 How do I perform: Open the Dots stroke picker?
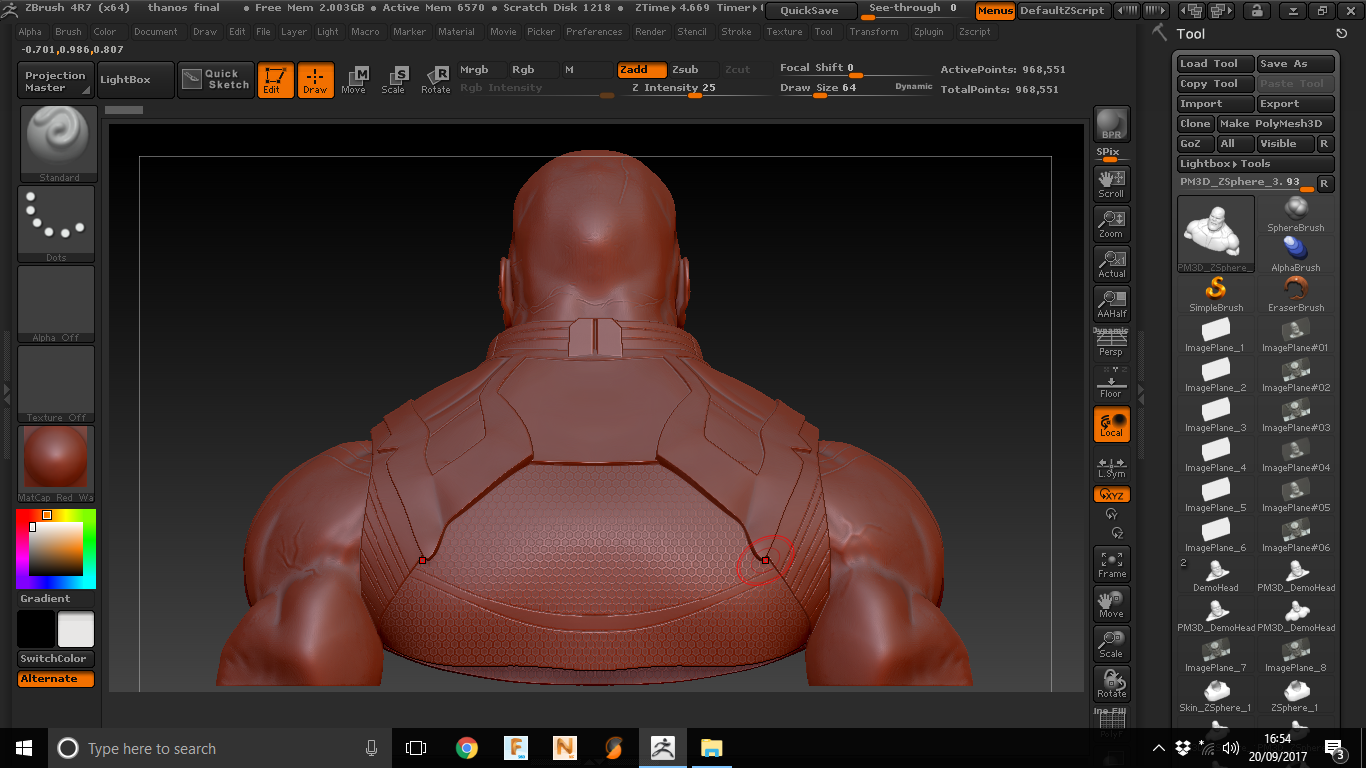click(56, 224)
